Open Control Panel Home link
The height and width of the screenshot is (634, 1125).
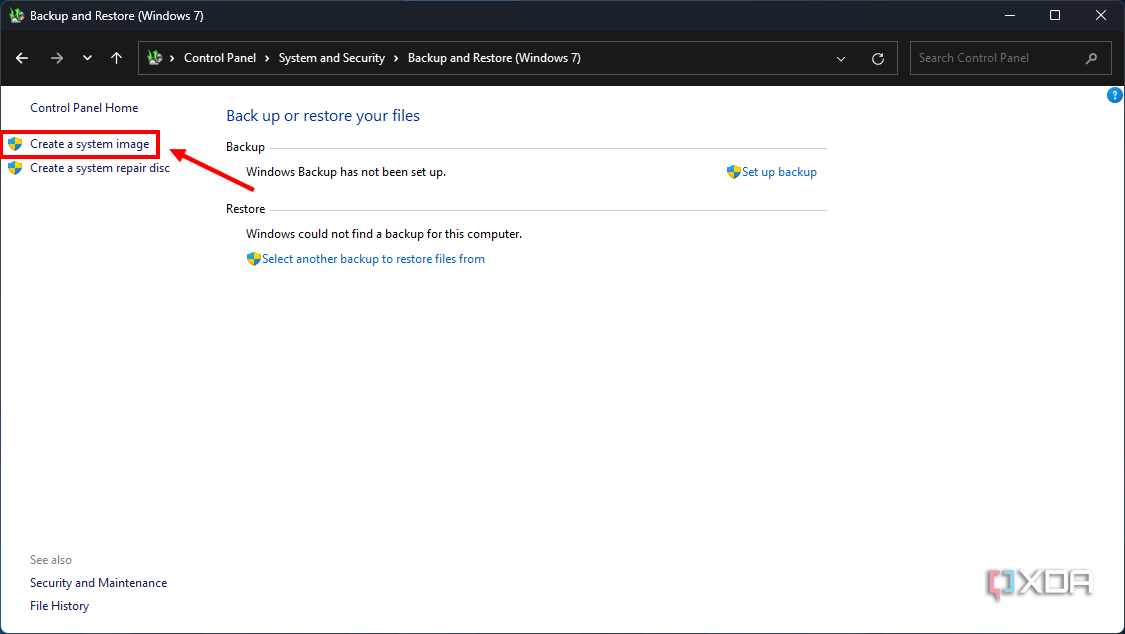pos(84,108)
